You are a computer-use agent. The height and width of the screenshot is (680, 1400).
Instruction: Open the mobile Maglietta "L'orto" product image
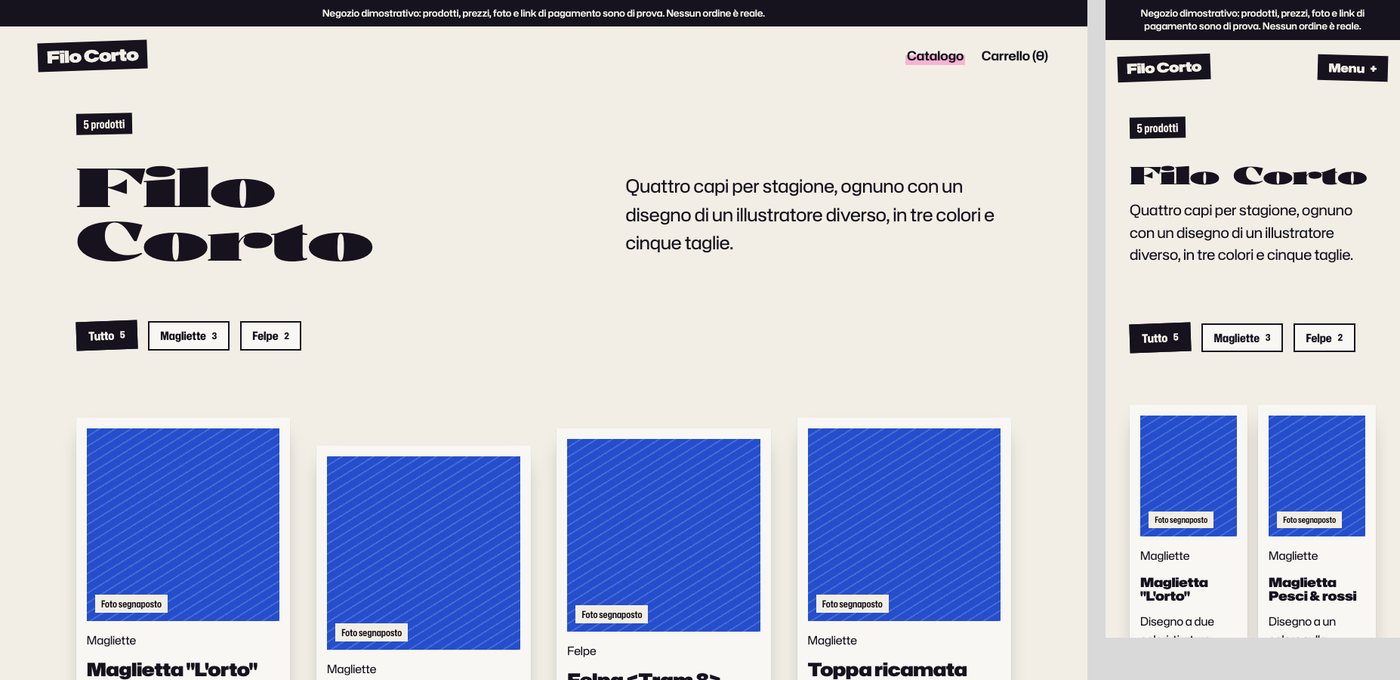click(x=1188, y=476)
